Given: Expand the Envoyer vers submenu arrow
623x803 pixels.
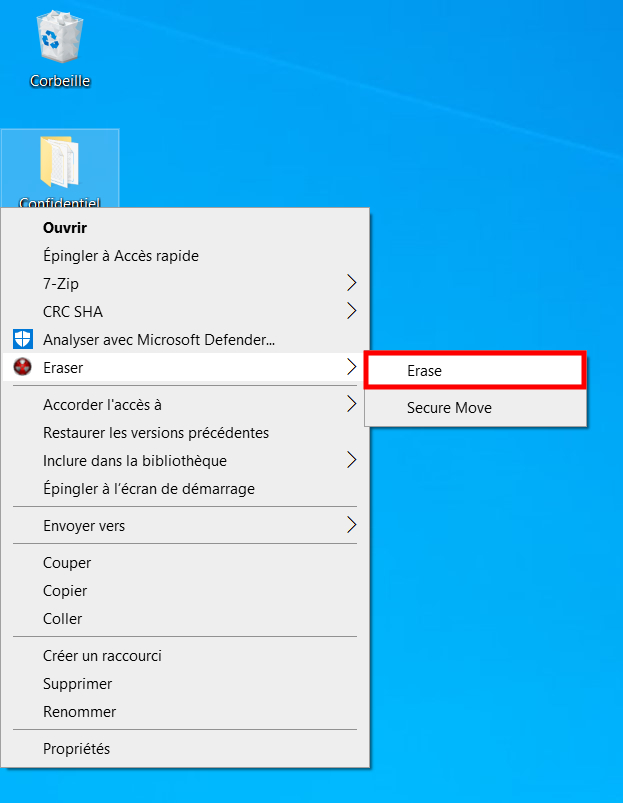Looking at the screenshot, I should [351, 525].
